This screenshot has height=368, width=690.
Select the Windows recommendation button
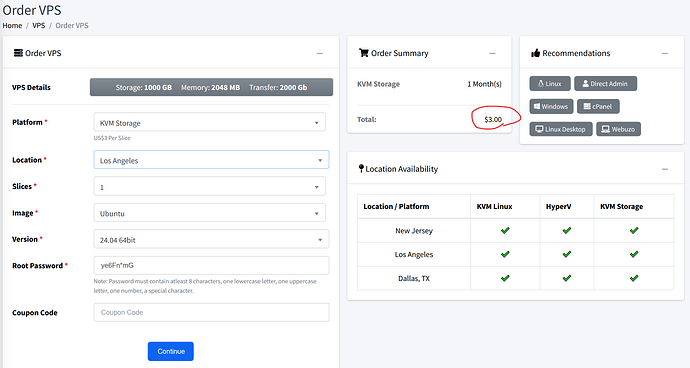tap(551, 107)
